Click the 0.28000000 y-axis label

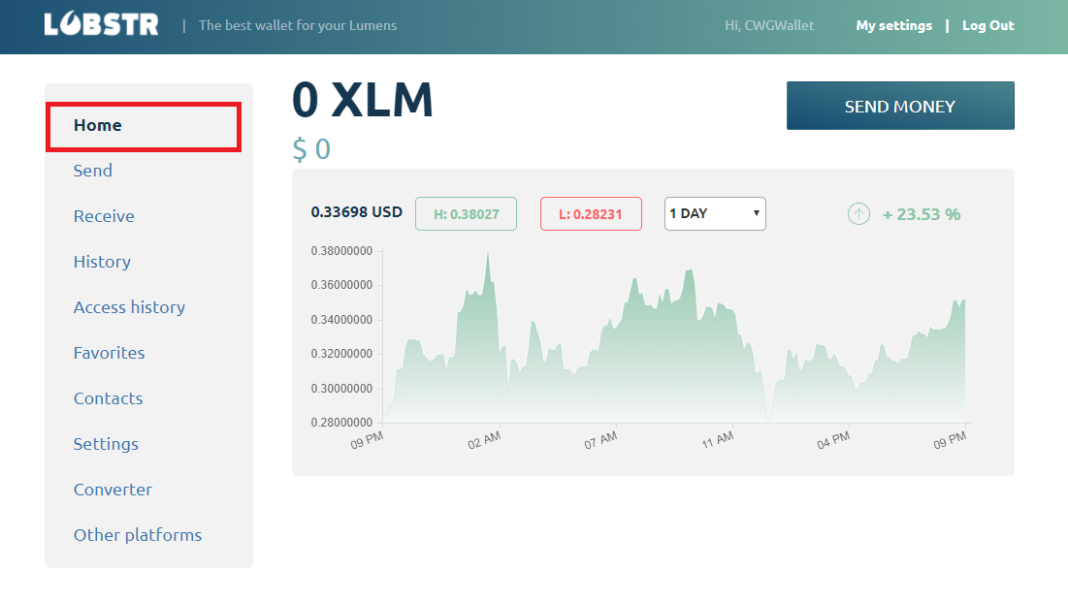(341, 422)
